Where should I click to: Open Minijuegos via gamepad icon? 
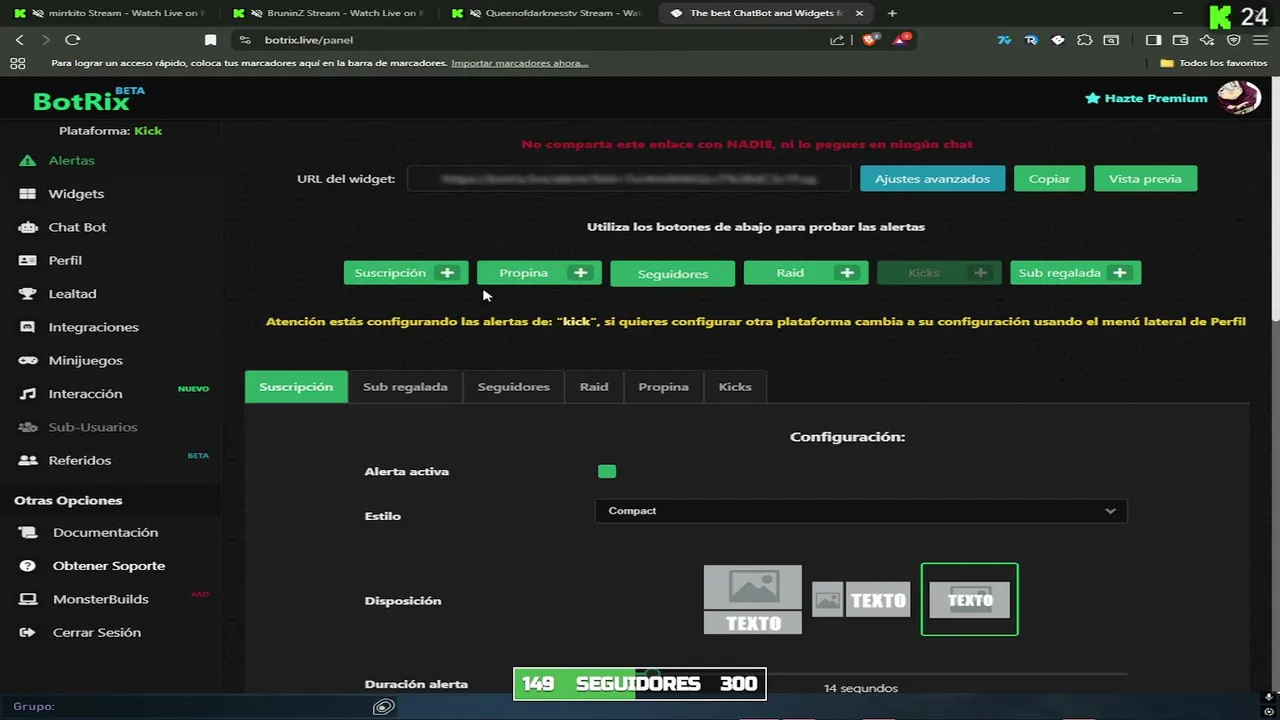[28, 360]
